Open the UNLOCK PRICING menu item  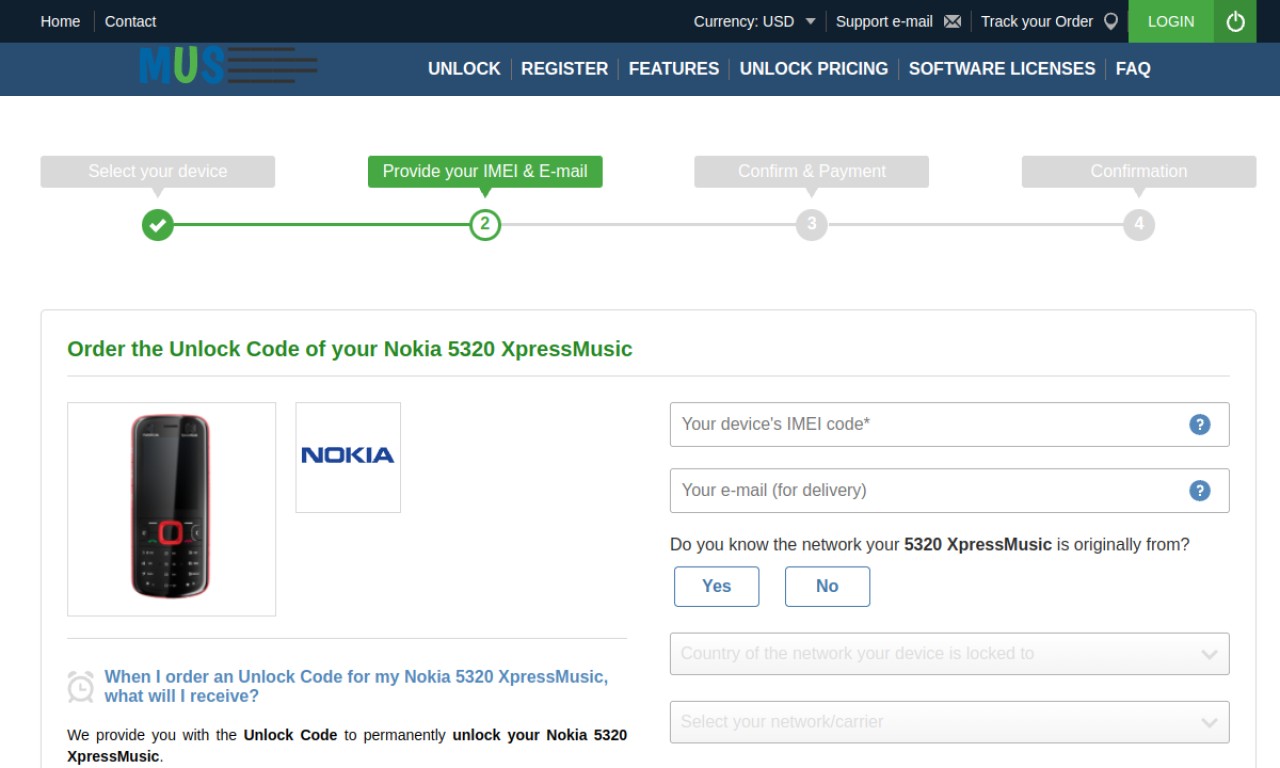point(813,69)
